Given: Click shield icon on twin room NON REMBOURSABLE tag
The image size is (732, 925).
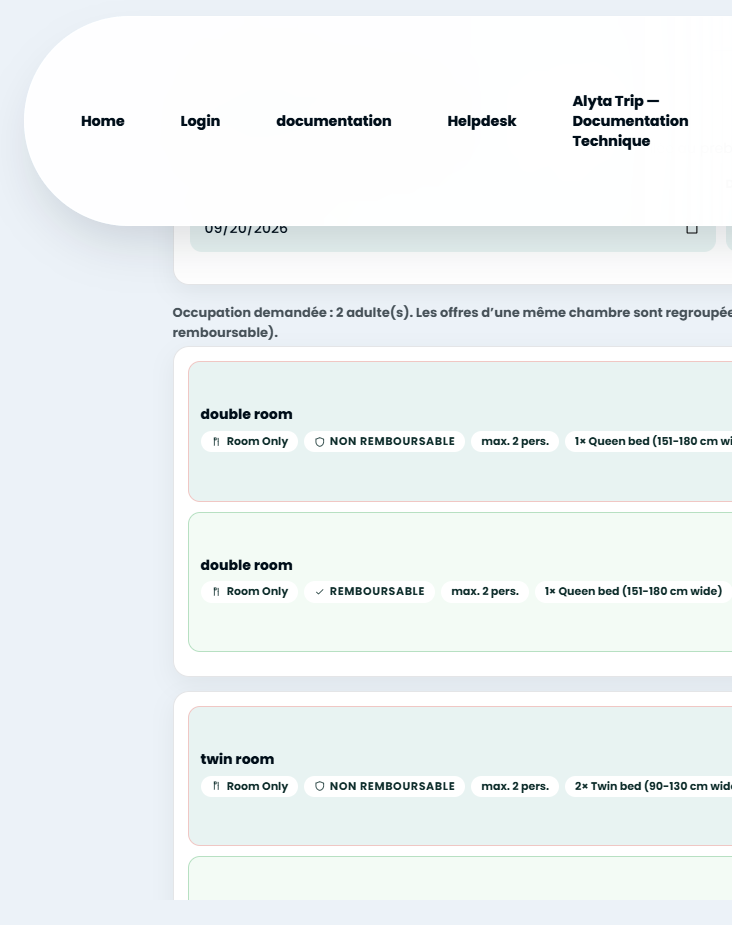Looking at the screenshot, I should pos(320,786).
